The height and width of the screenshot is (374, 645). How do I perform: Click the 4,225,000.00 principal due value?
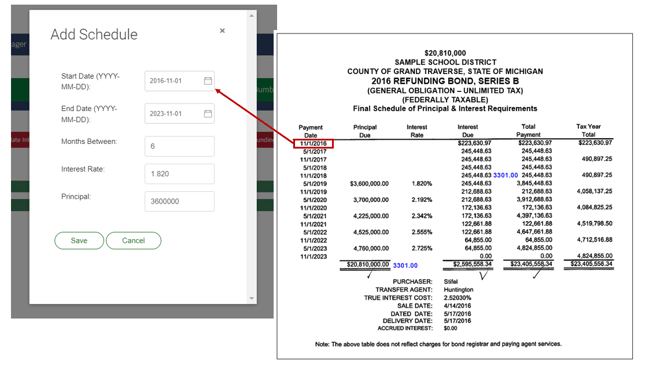click(x=371, y=216)
